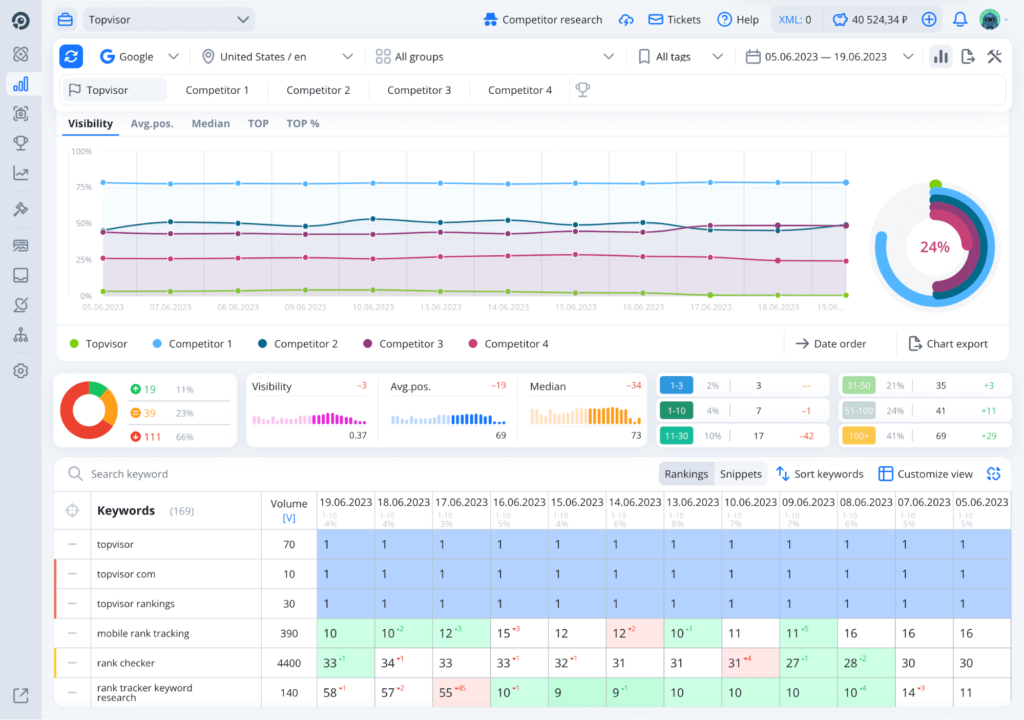Open the camera snapshot sidebar icon

[20, 114]
